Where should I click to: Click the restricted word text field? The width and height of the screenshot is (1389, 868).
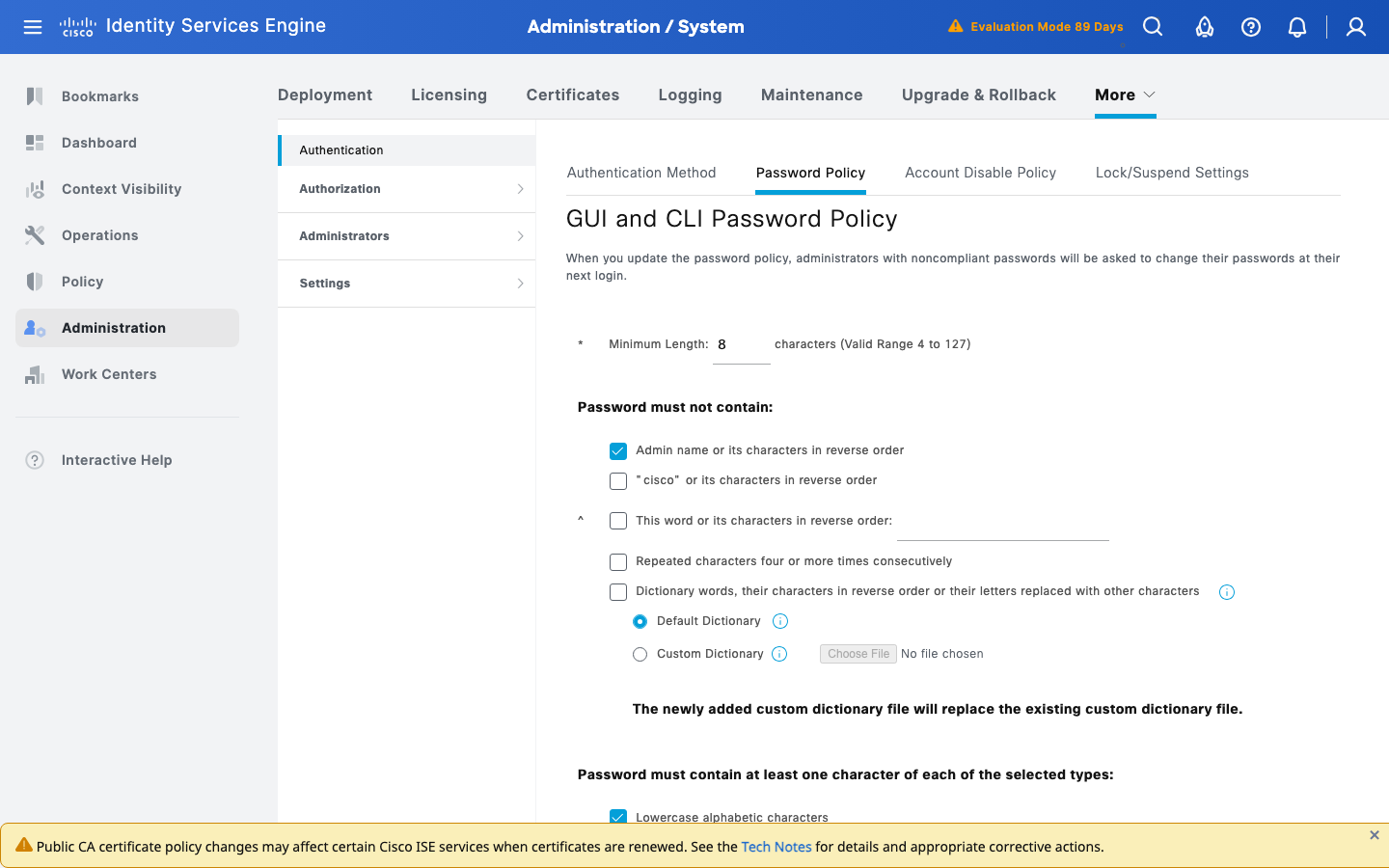1003,523
